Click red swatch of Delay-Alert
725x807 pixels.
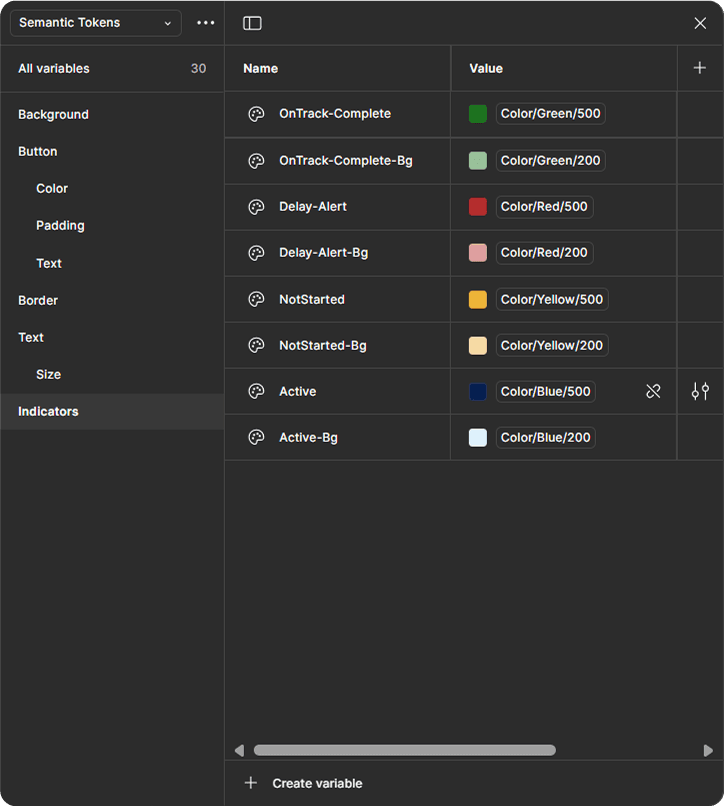pyautogui.click(x=478, y=207)
